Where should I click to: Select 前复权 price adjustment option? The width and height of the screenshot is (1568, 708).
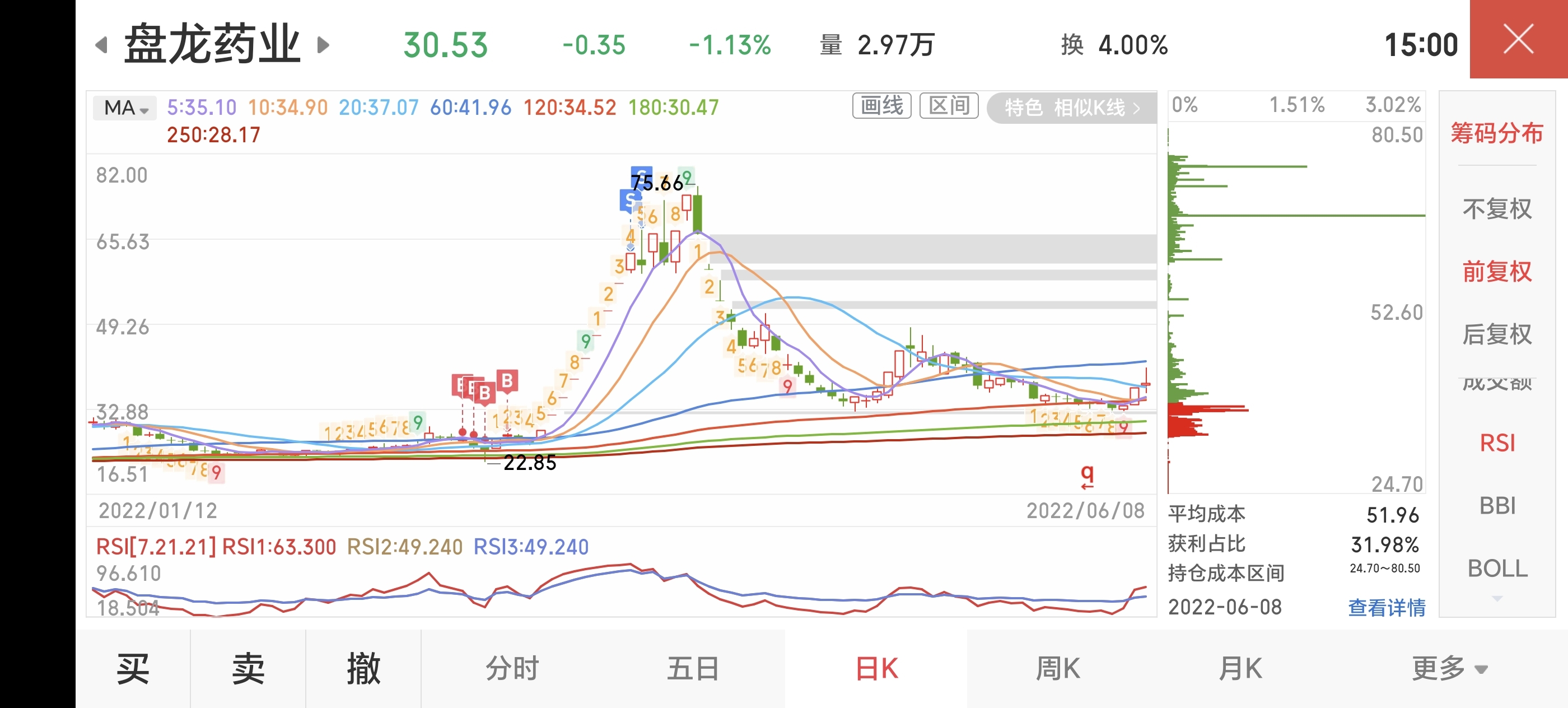point(1496,272)
